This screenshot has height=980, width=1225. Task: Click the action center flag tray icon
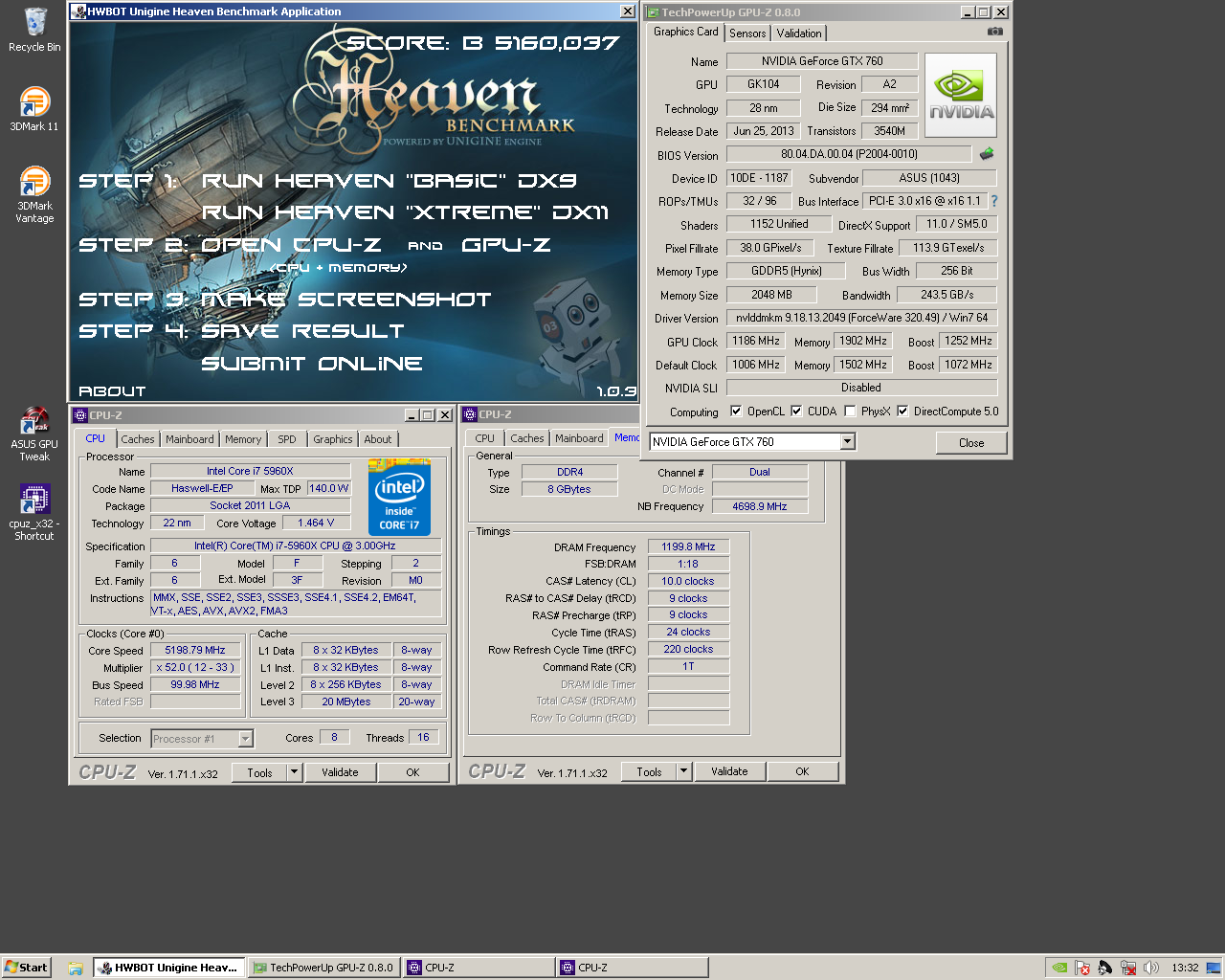(x=1082, y=968)
